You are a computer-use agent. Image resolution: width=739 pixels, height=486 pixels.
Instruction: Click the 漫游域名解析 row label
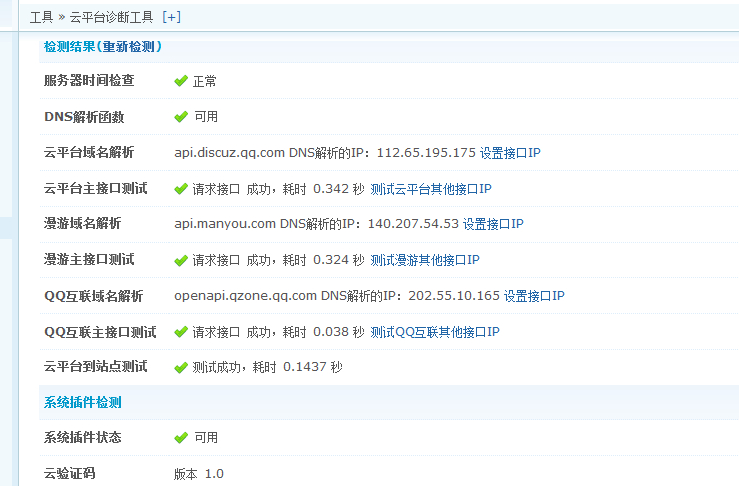pyautogui.click(x=82, y=223)
